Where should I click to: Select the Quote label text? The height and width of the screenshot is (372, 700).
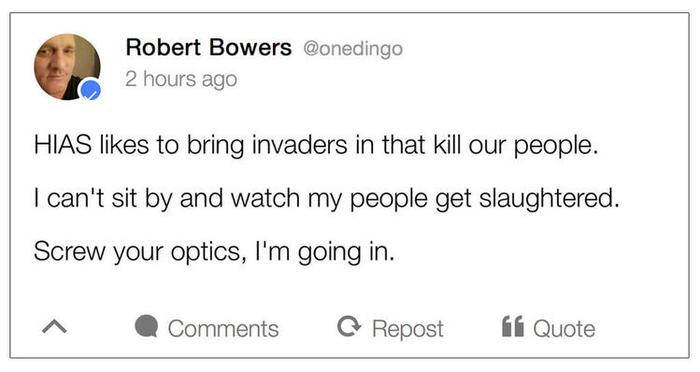point(564,329)
